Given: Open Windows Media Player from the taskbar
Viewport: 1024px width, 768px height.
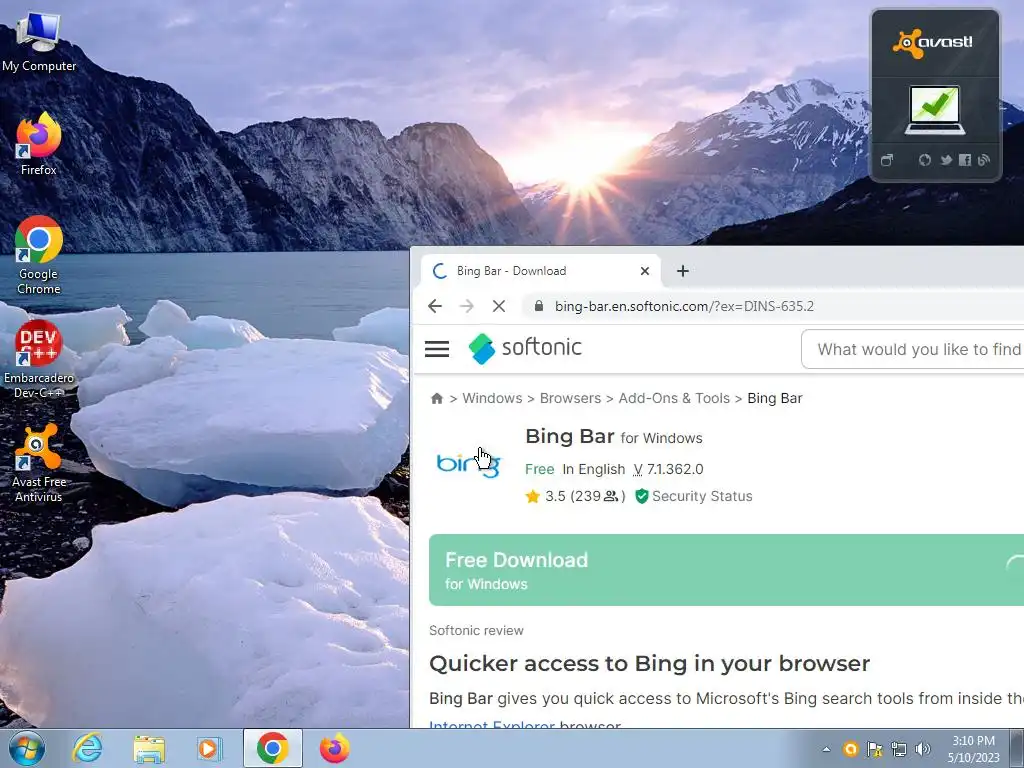Looking at the screenshot, I should [210, 748].
